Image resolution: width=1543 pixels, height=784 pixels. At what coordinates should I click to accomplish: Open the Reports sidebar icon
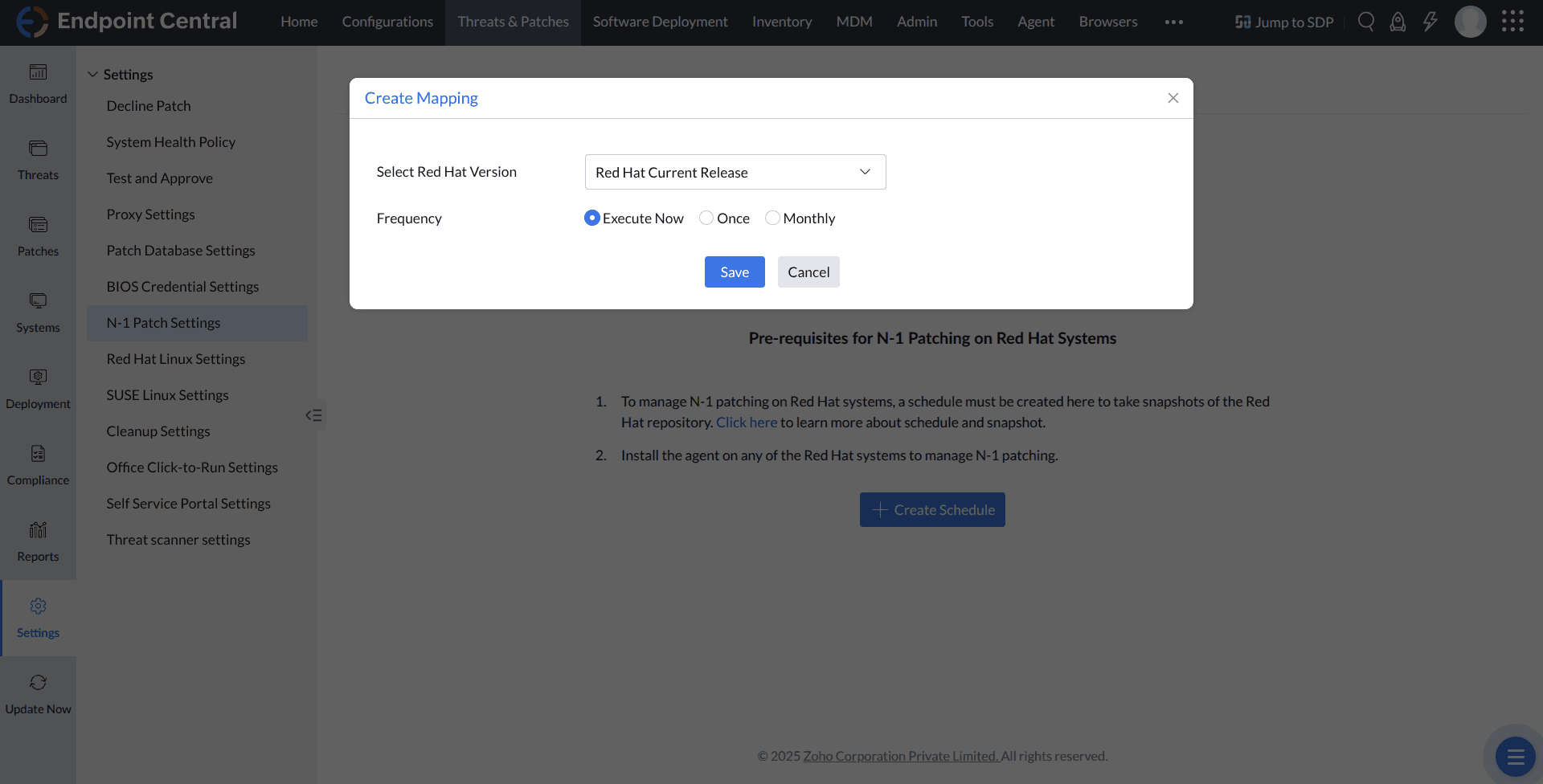coord(38,530)
